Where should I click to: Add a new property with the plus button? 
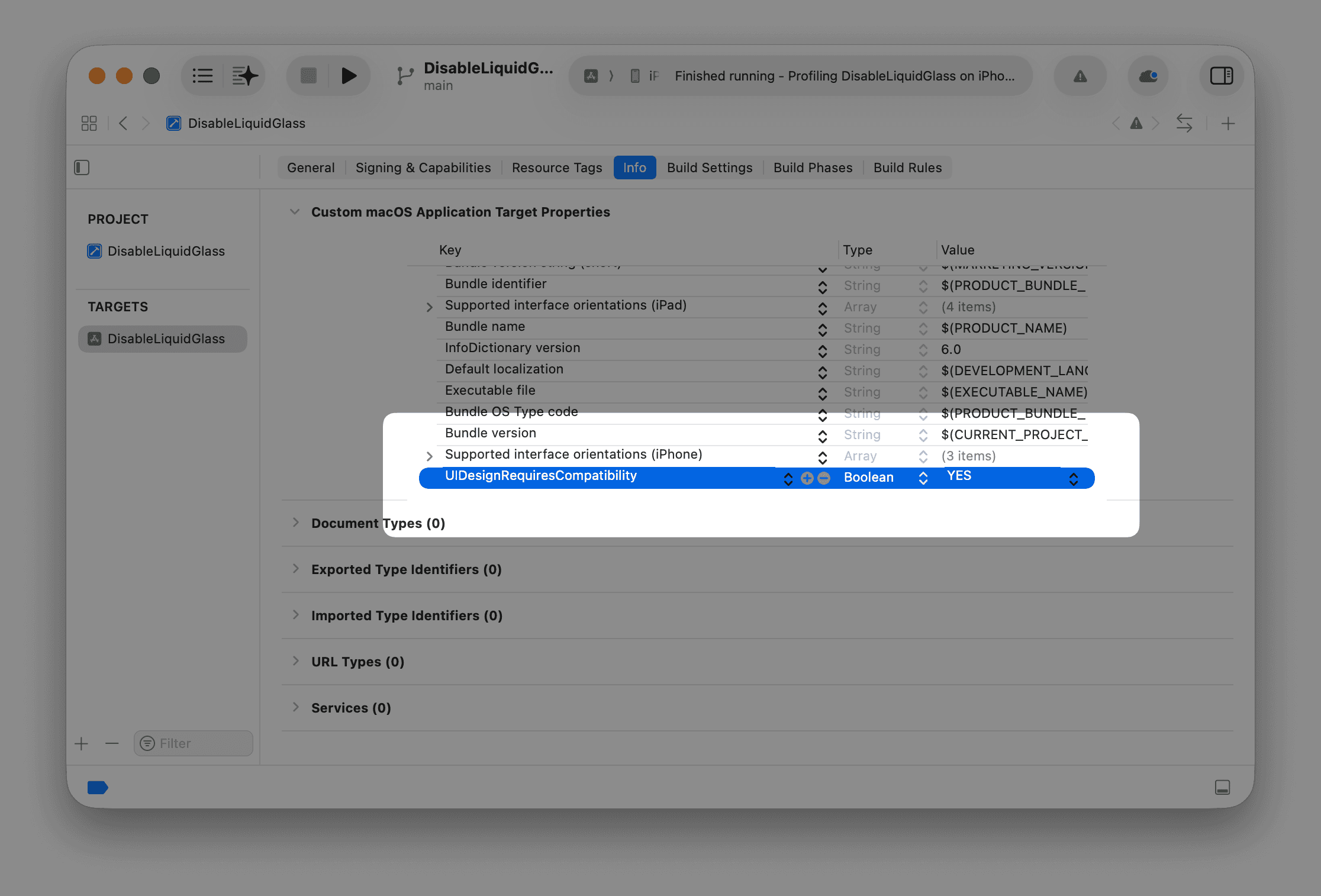(x=806, y=478)
